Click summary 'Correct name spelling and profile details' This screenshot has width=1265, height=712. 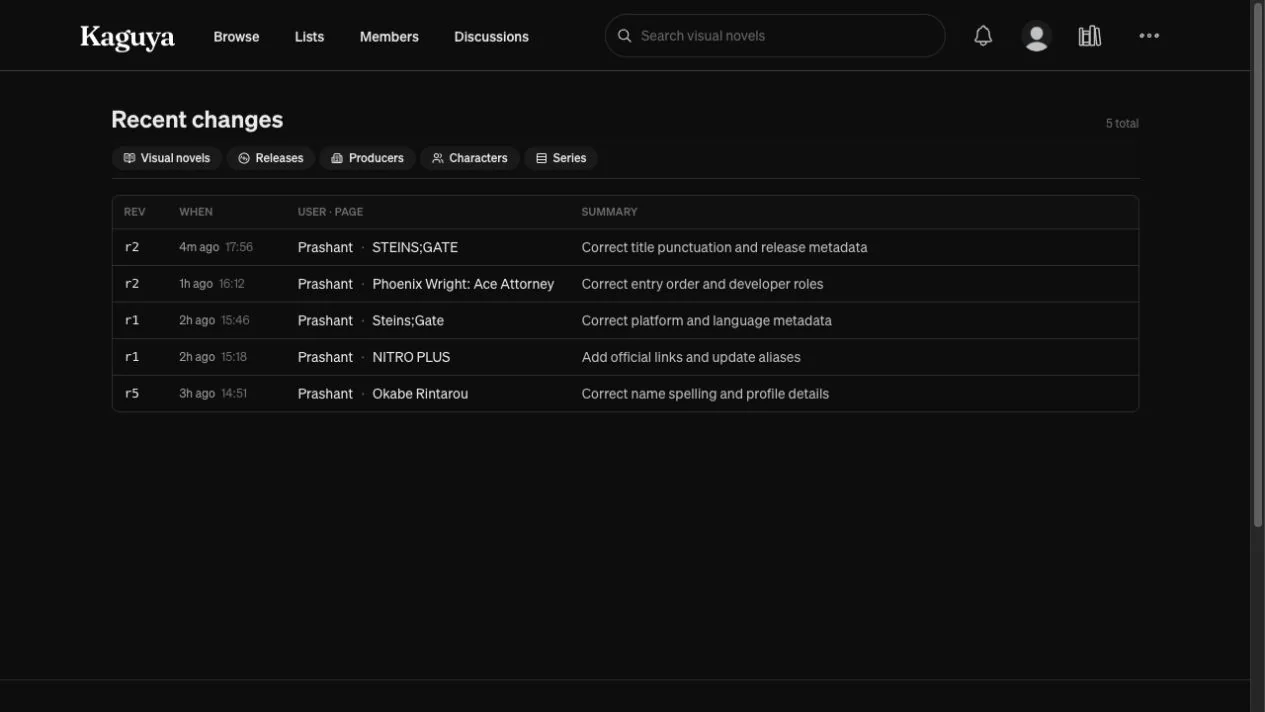click(x=705, y=394)
